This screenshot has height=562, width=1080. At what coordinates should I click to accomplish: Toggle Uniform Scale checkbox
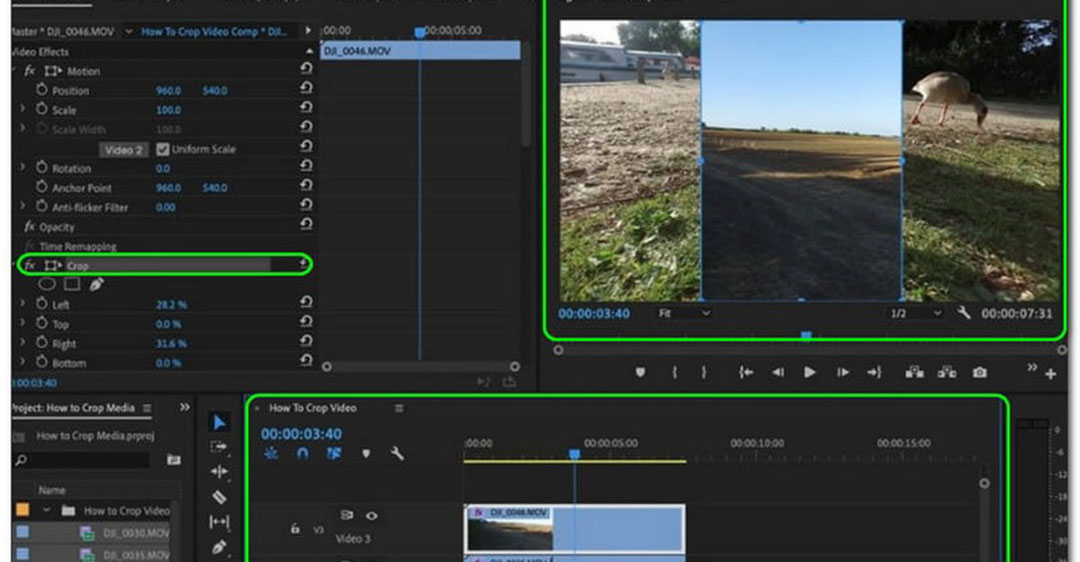pyautogui.click(x=163, y=149)
